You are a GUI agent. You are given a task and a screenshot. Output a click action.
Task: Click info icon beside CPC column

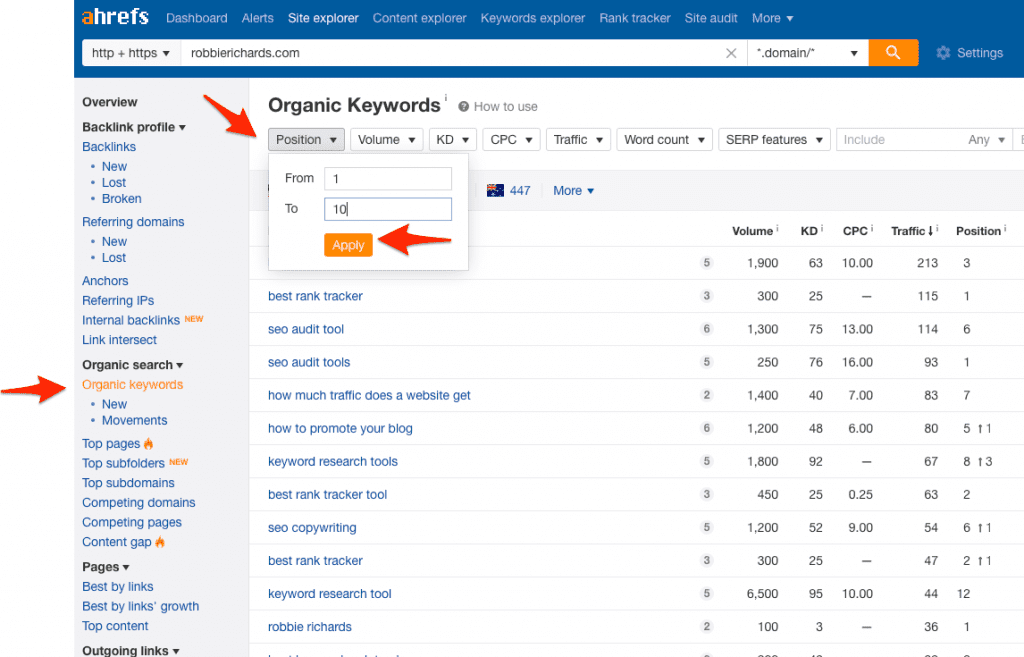tap(872, 229)
